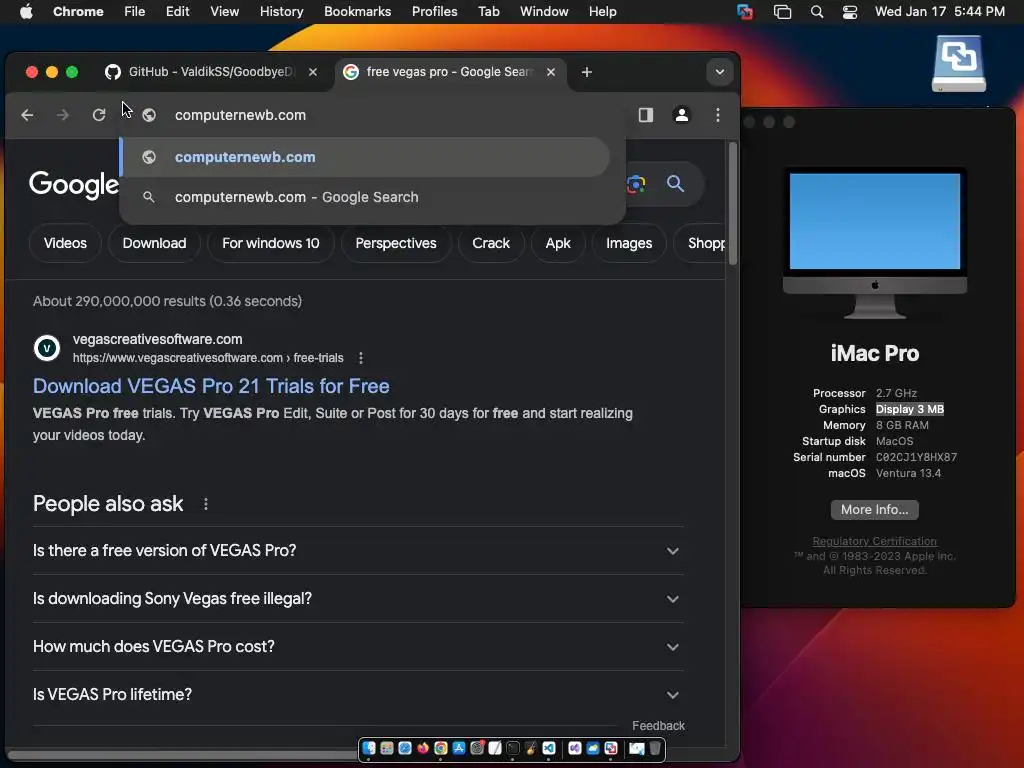Click Google Lens camera search icon

click(635, 184)
